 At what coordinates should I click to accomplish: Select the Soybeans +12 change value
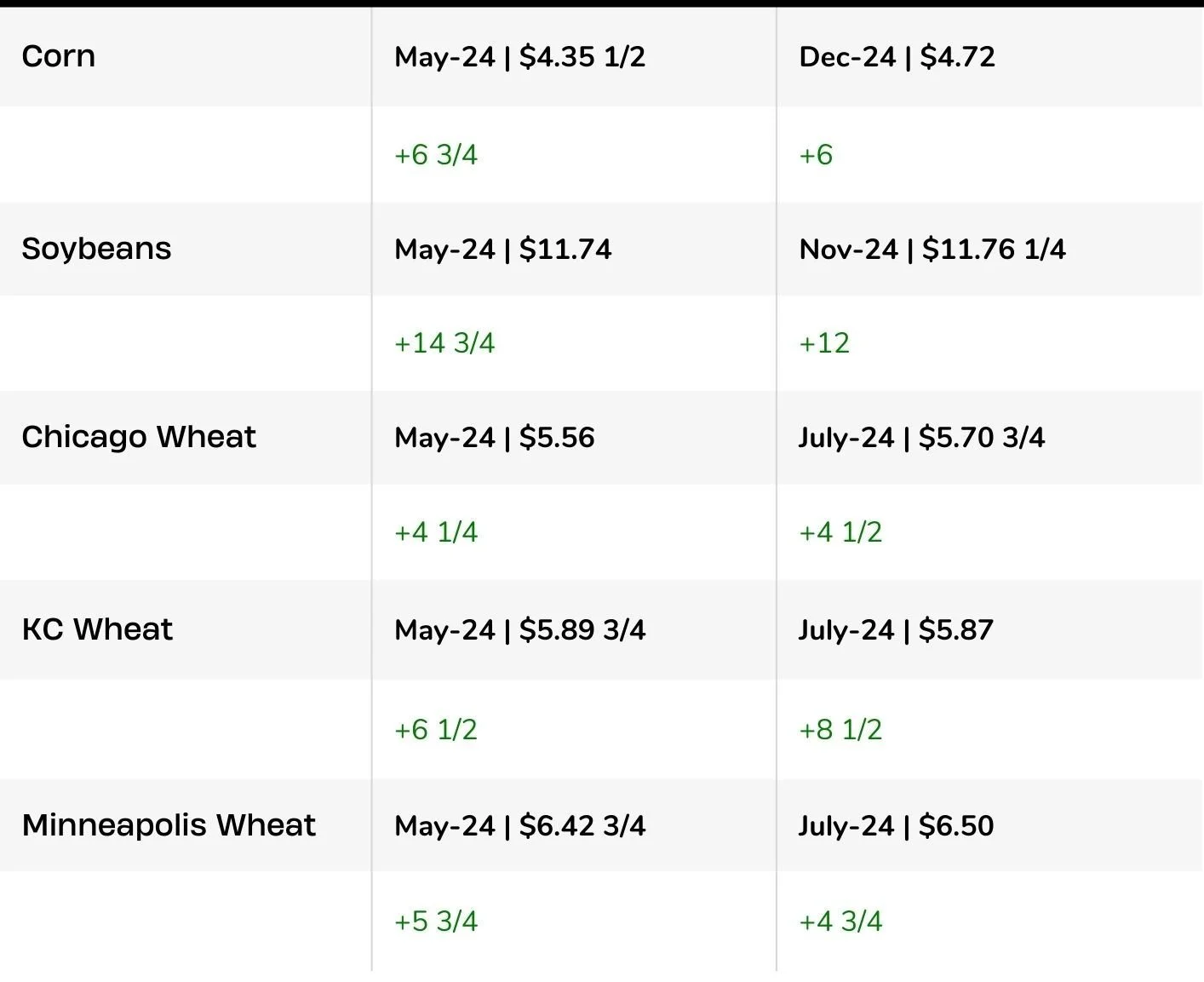[x=824, y=343]
